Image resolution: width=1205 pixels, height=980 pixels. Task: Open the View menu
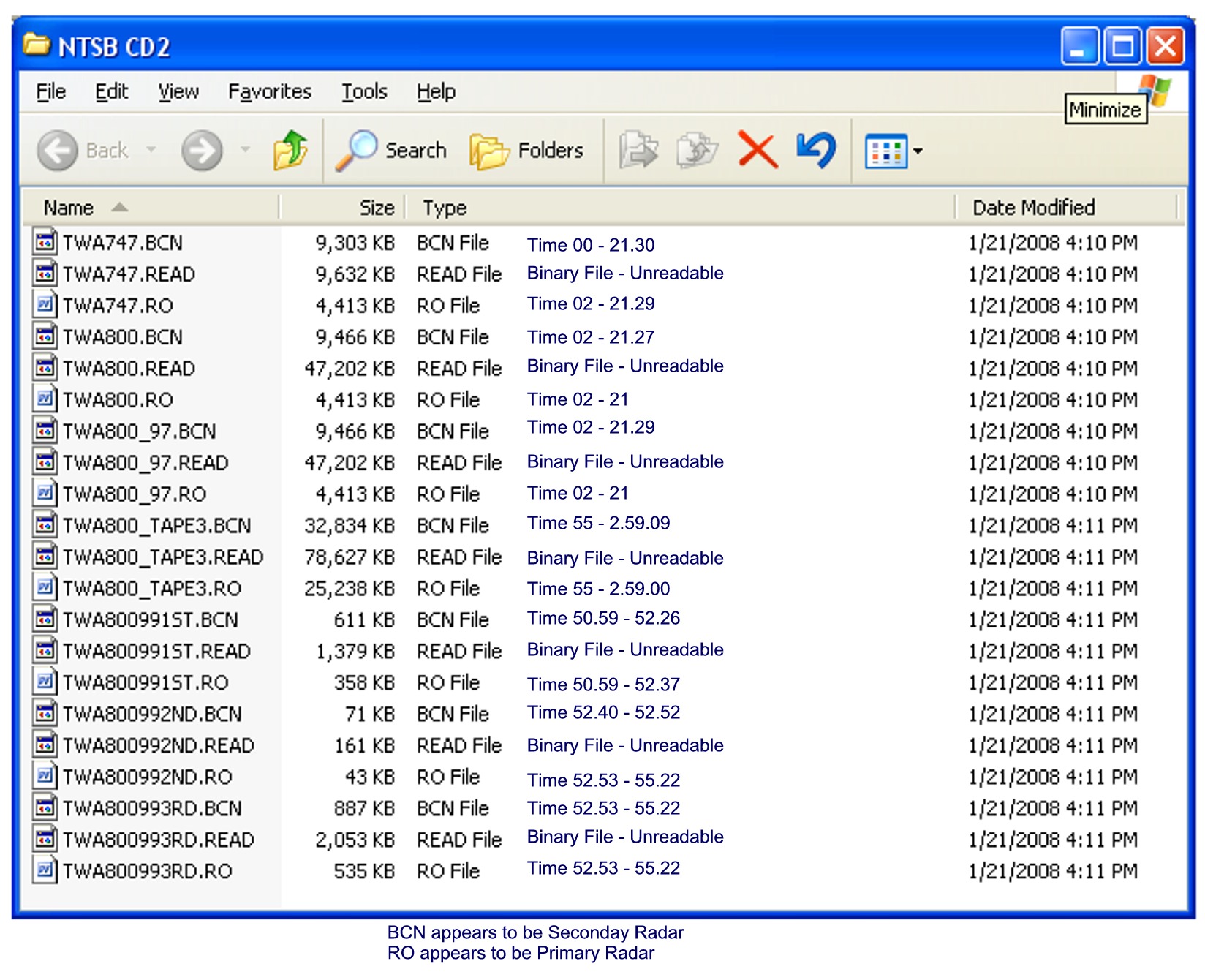pos(178,91)
